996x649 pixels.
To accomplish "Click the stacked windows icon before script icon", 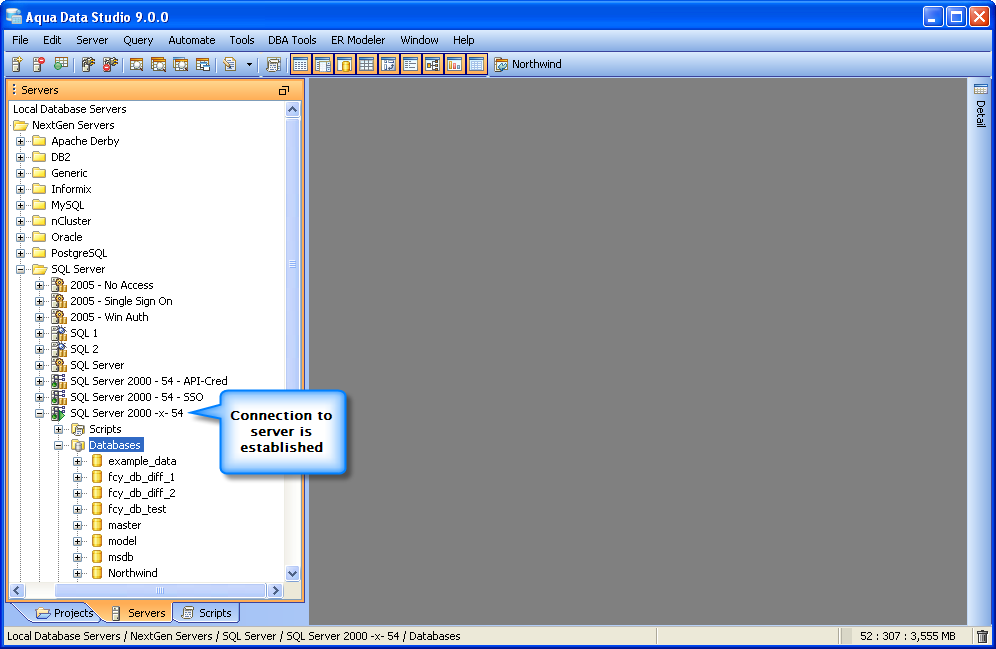I will pyautogui.click(x=203, y=64).
